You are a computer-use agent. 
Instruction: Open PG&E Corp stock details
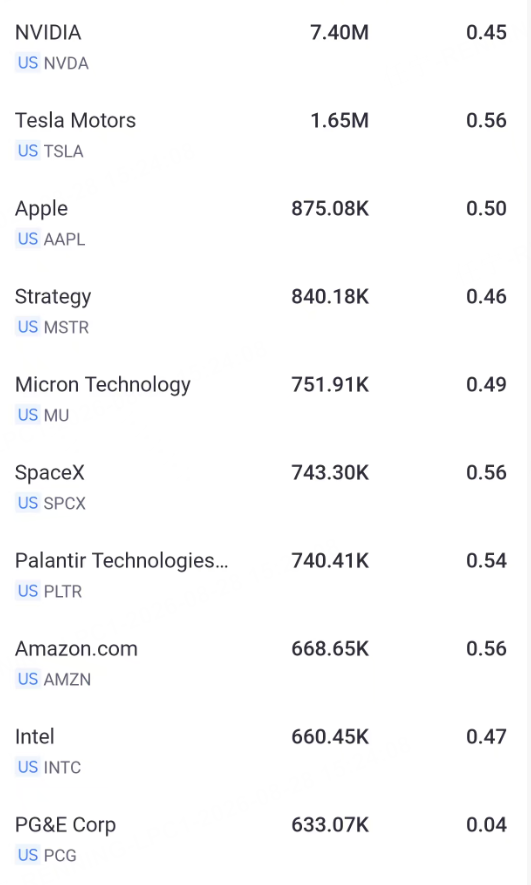pyautogui.click(x=265, y=839)
